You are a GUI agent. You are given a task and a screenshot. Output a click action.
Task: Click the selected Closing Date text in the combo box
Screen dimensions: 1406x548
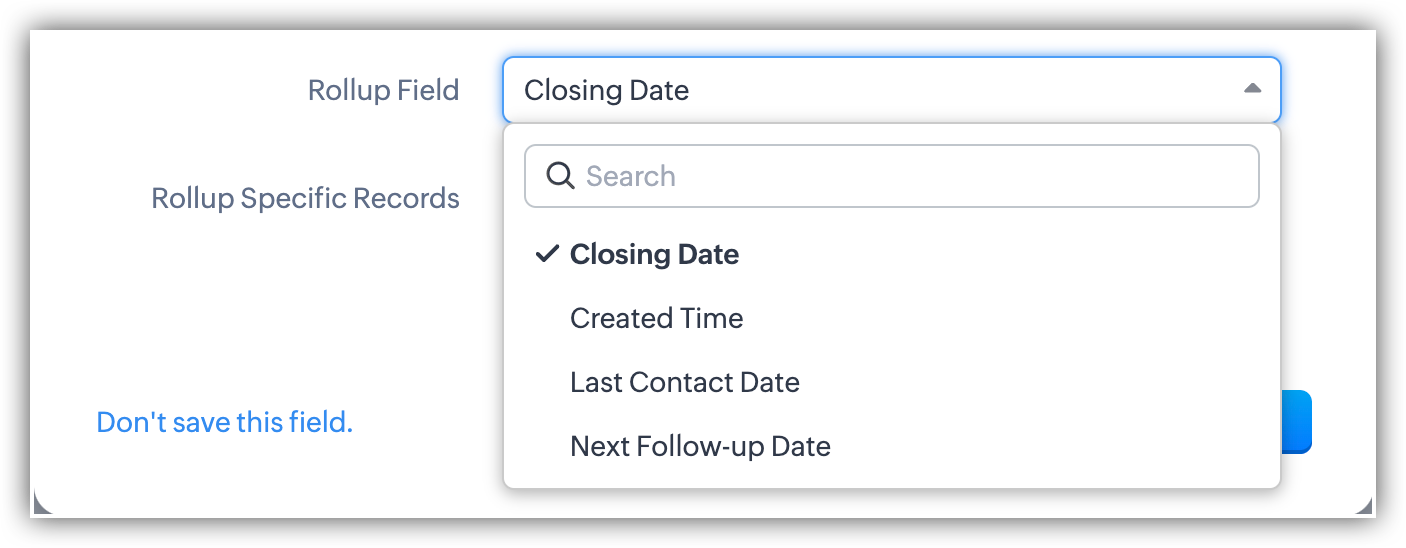pyautogui.click(x=606, y=90)
